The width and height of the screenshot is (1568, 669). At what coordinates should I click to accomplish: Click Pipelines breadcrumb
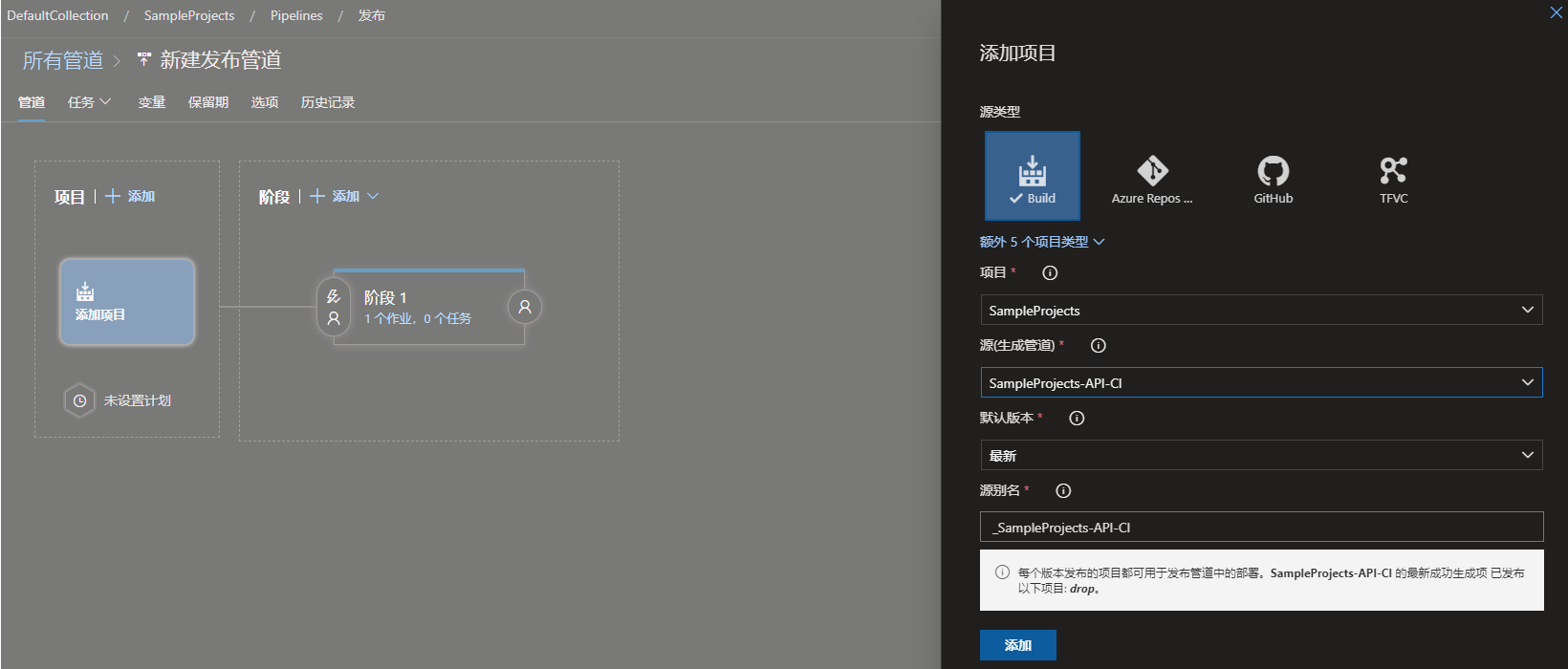[296, 15]
